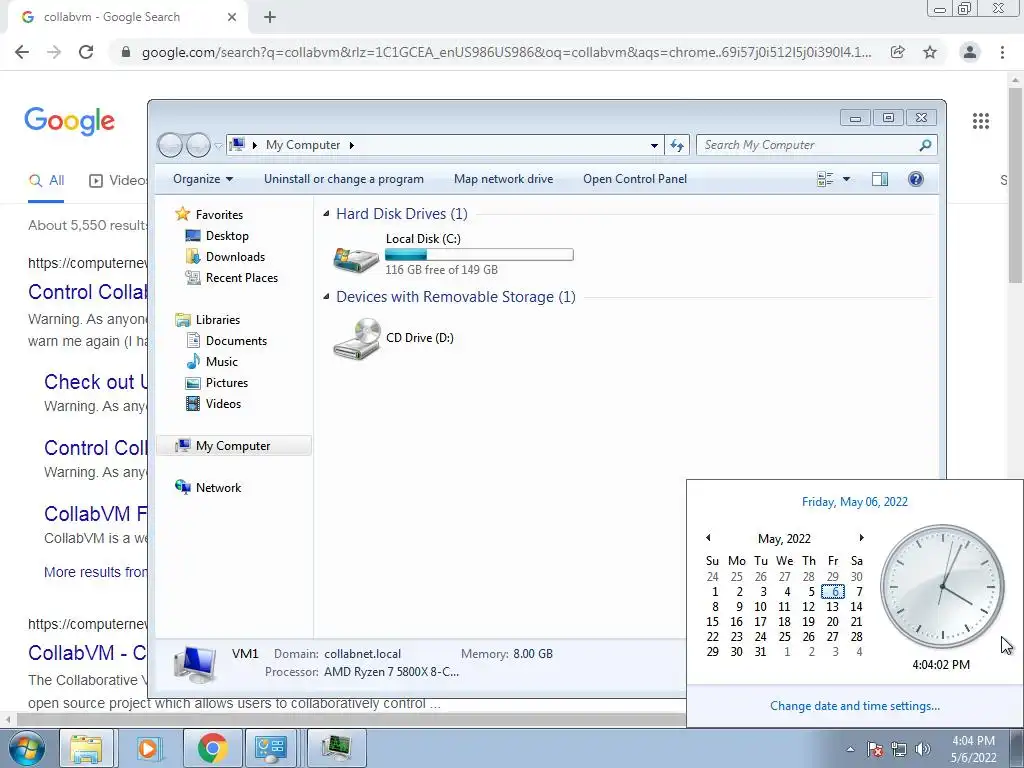Image resolution: width=1024 pixels, height=768 pixels.
Task: Click Uninstall or change a program
Action: pos(344,179)
